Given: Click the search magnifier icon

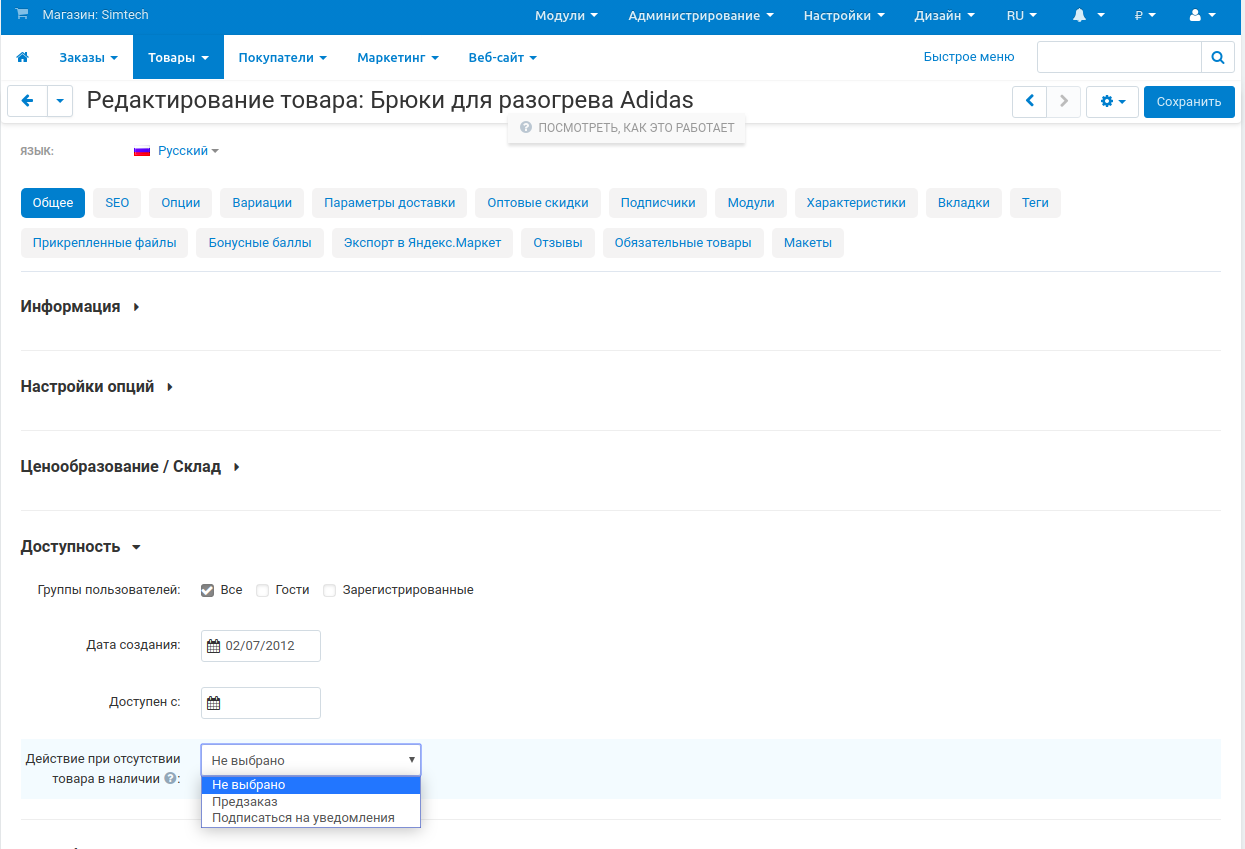Looking at the screenshot, I should (1217, 58).
